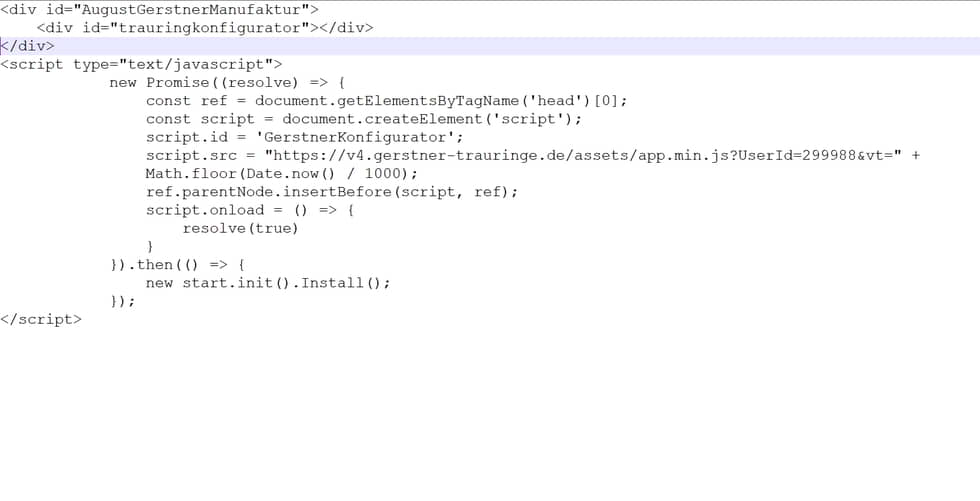
Task: Click the "text/javascript" type attribute value
Action: click(196, 64)
